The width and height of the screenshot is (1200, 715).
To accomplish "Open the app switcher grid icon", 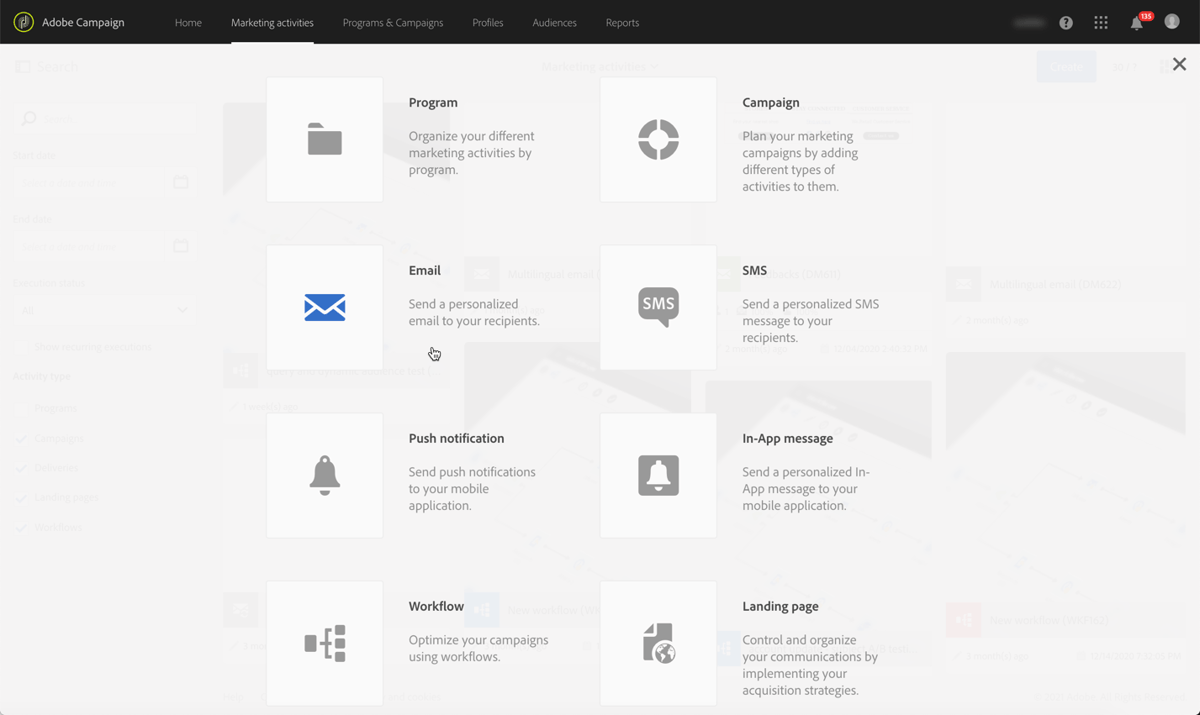I will 1100,22.
